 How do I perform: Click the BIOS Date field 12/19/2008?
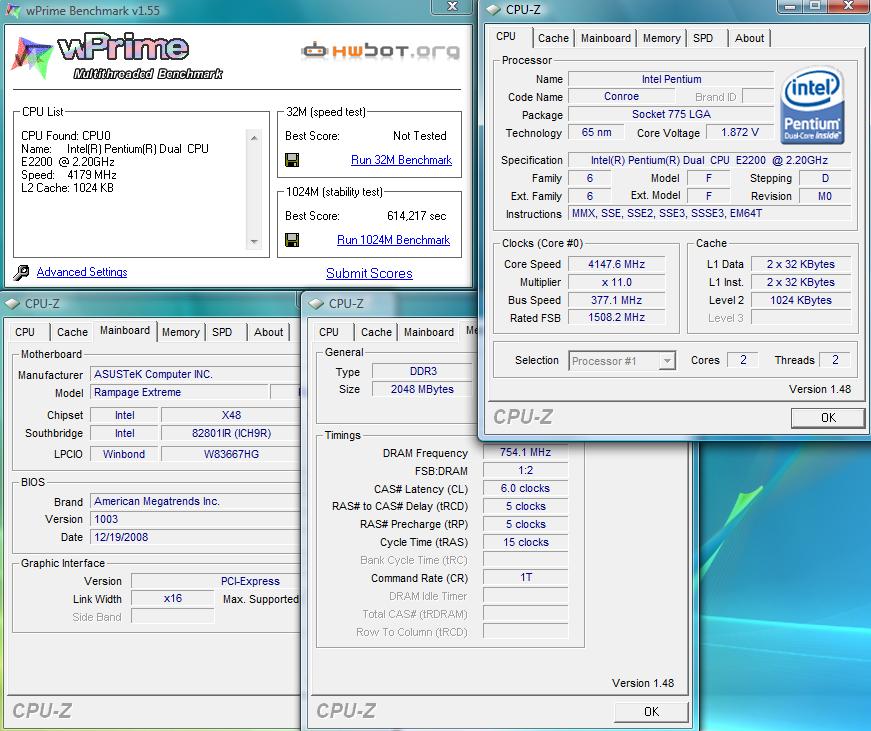point(196,538)
